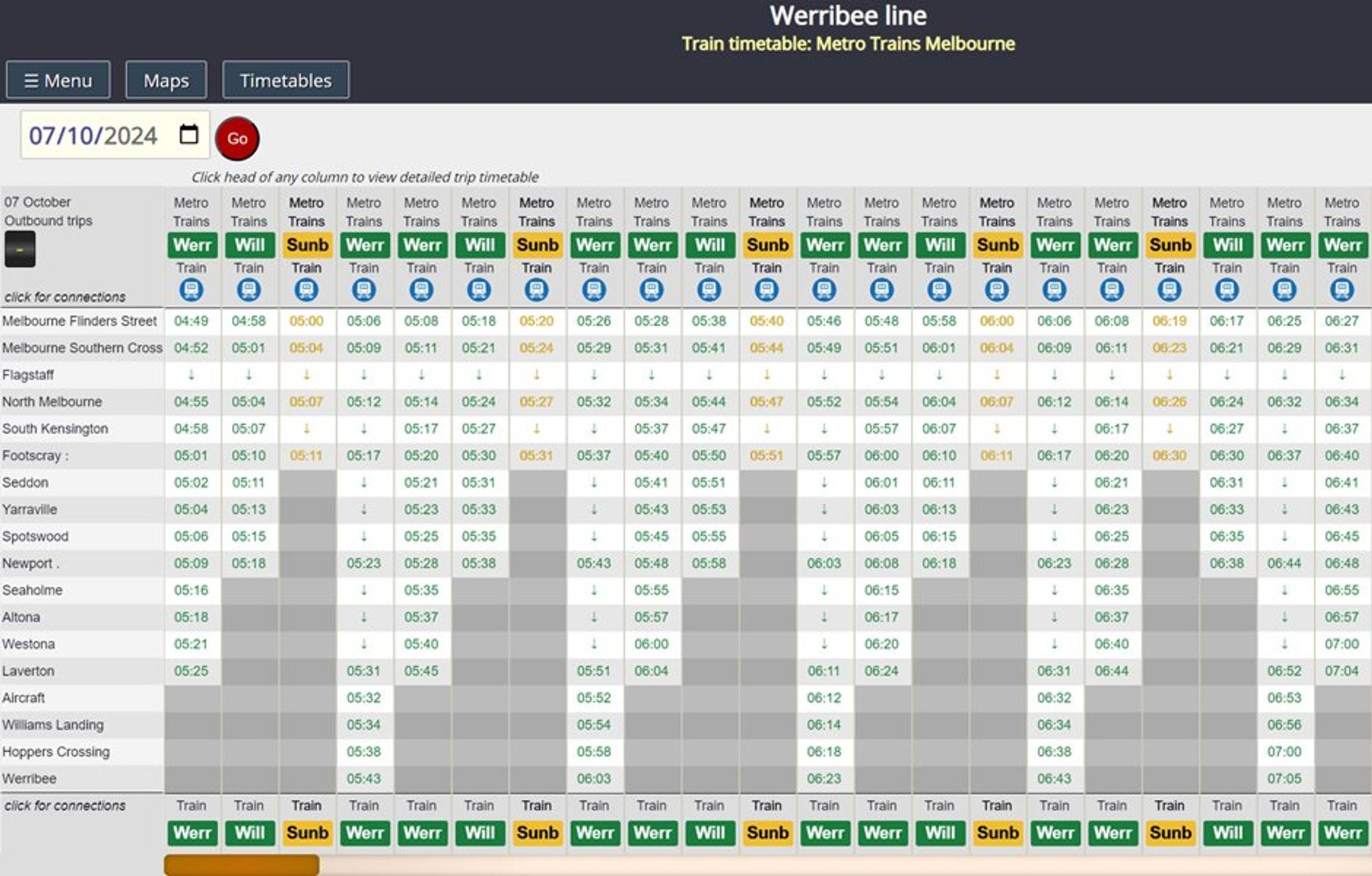Click train icon for the 06:08 departure column

(1112, 290)
